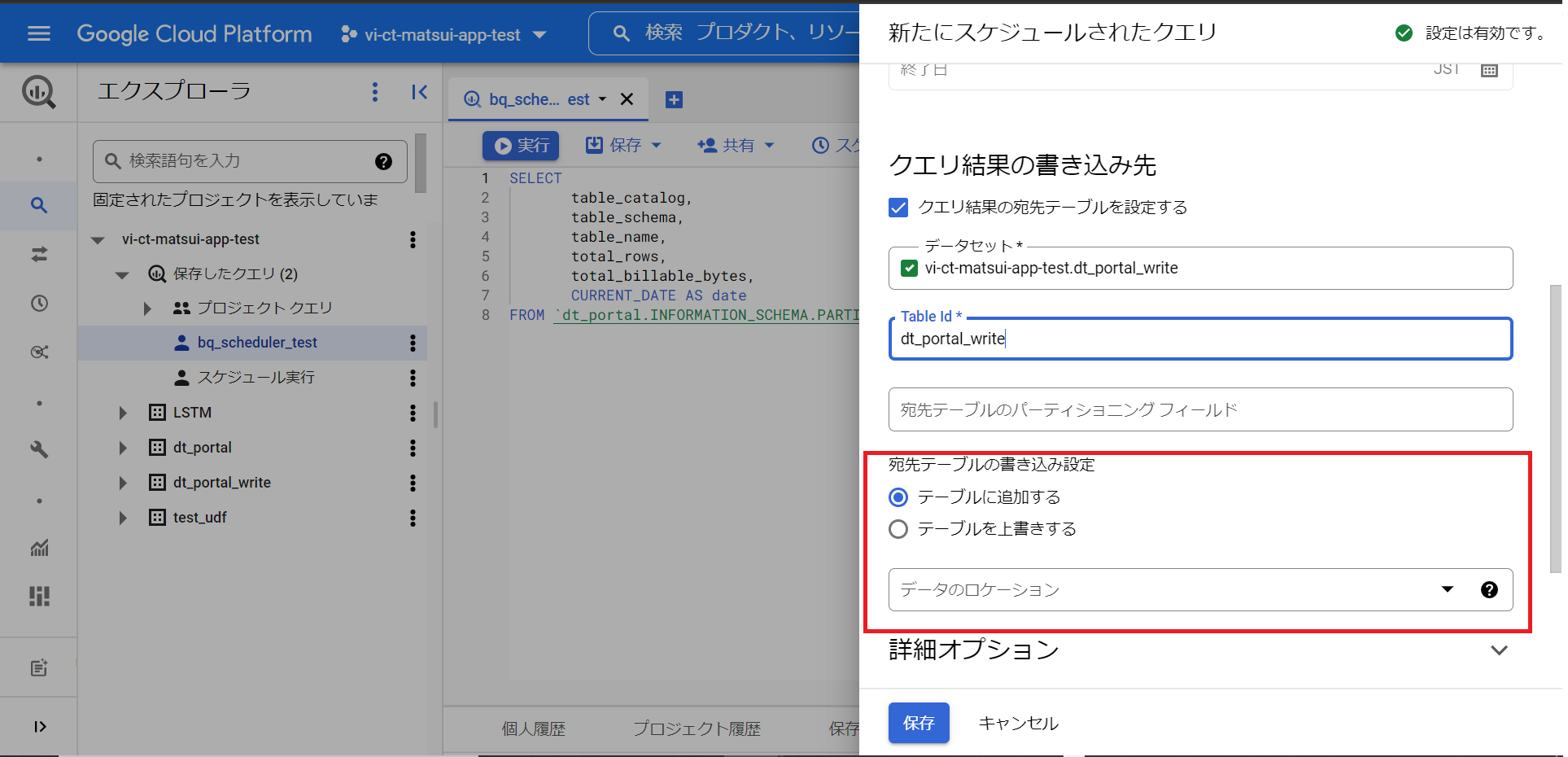Click the 終了日 end date field
This screenshot has height=757, width=1568.
pyautogui.click(x=1200, y=73)
